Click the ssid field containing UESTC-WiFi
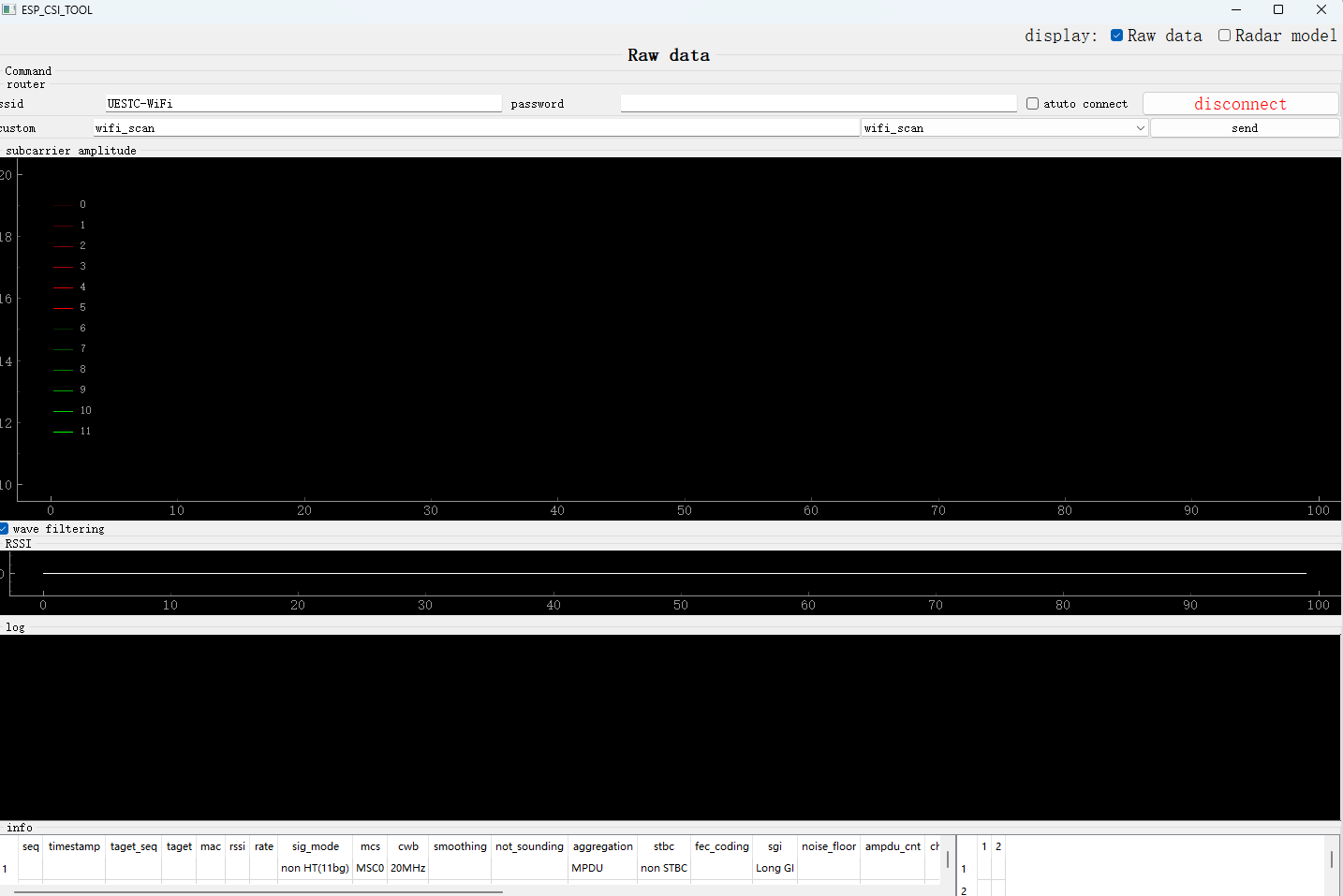 point(303,103)
